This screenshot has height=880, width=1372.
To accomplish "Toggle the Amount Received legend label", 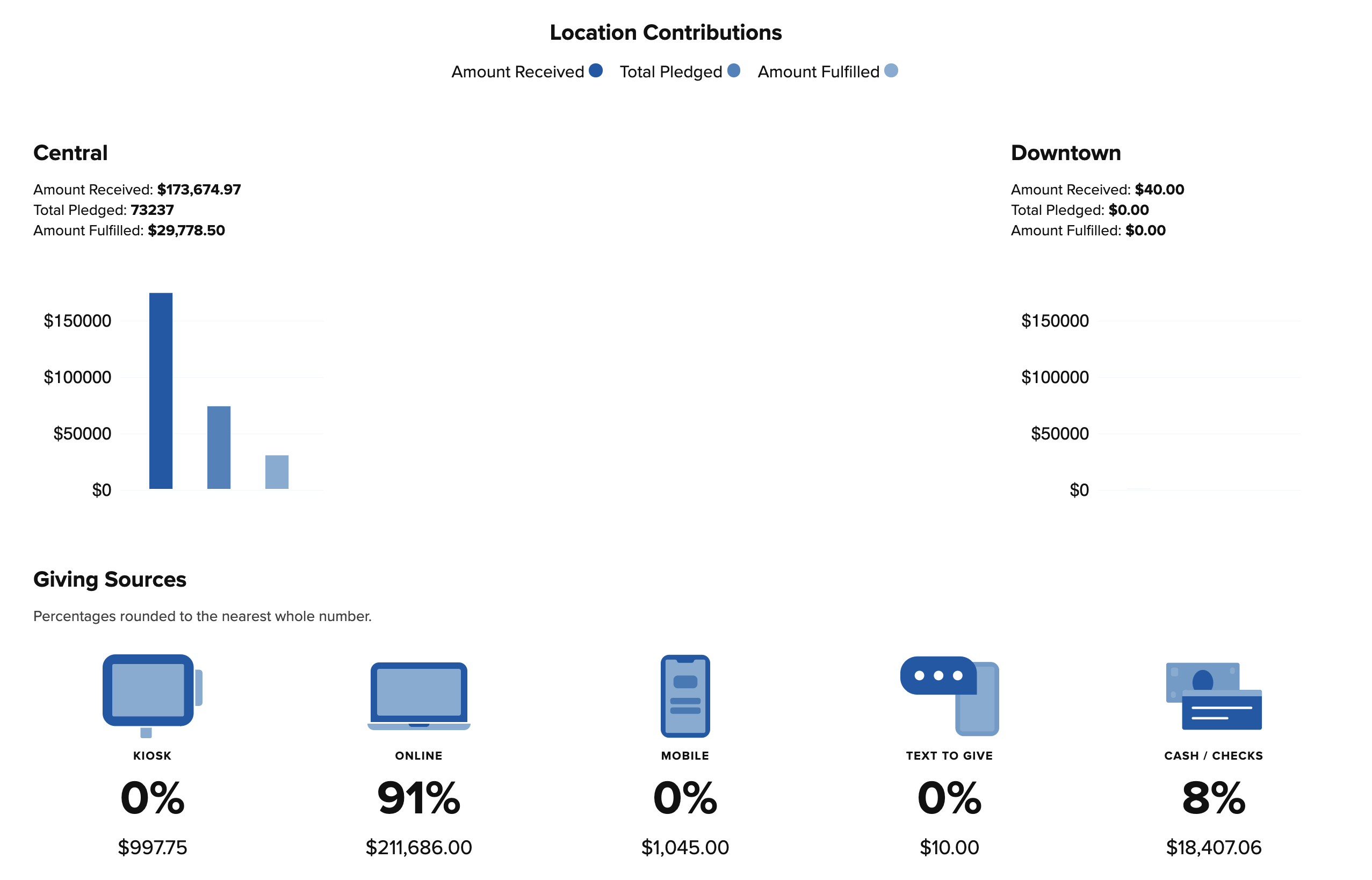I will [517, 72].
